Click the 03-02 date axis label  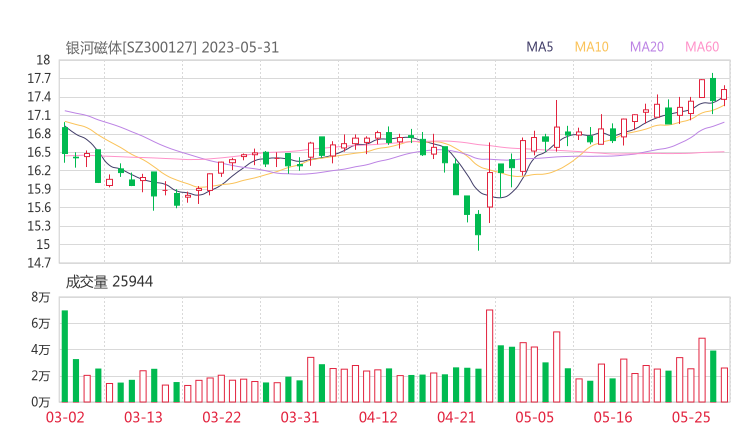65,417
